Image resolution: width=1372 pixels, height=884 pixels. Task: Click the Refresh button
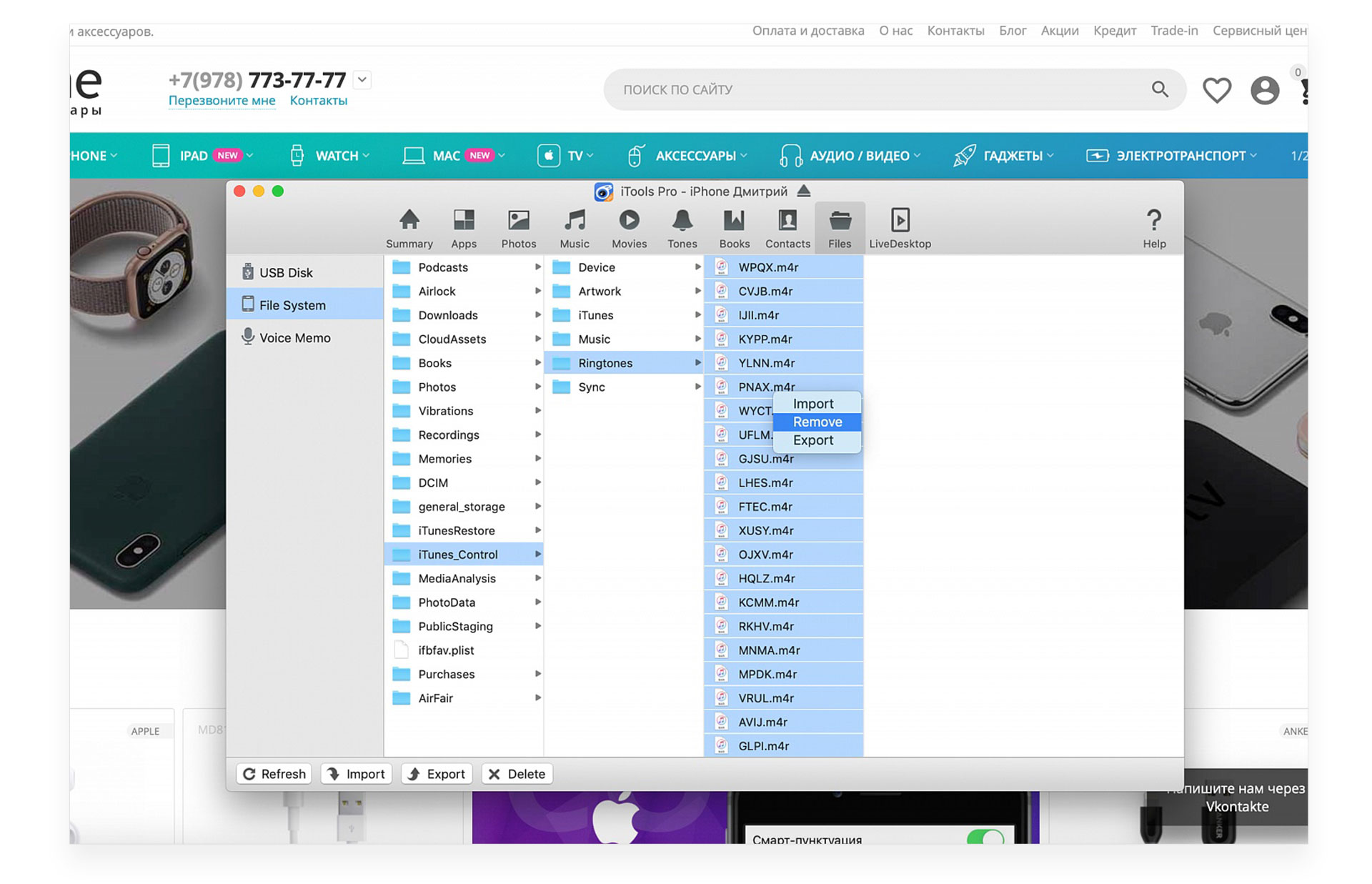click(274, 773)
